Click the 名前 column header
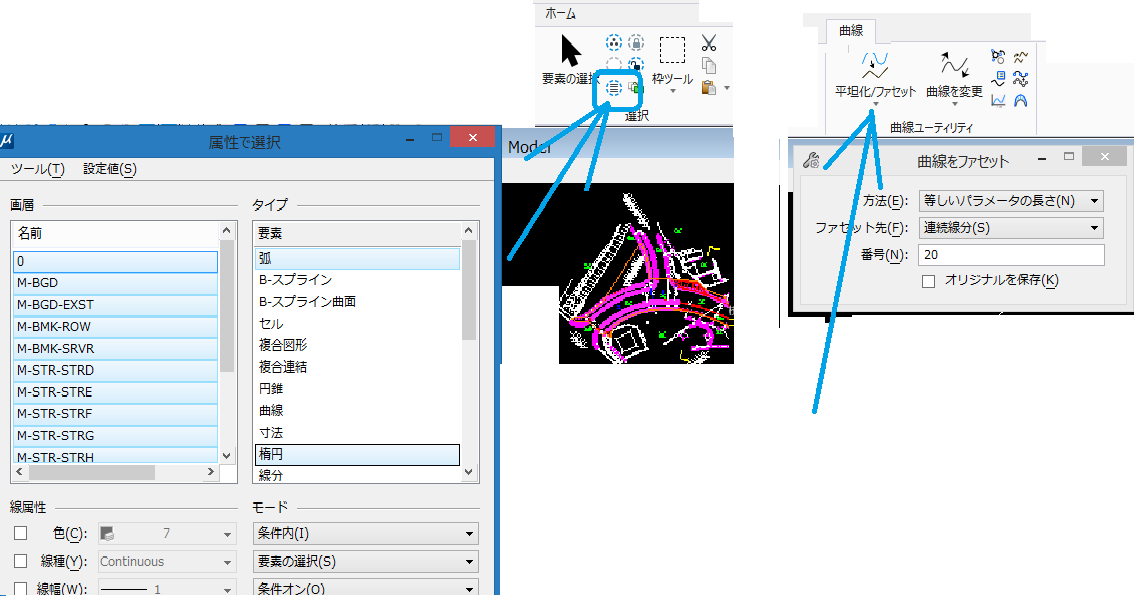The height and width of the screenshot is (598, 1134). point(115,233)
